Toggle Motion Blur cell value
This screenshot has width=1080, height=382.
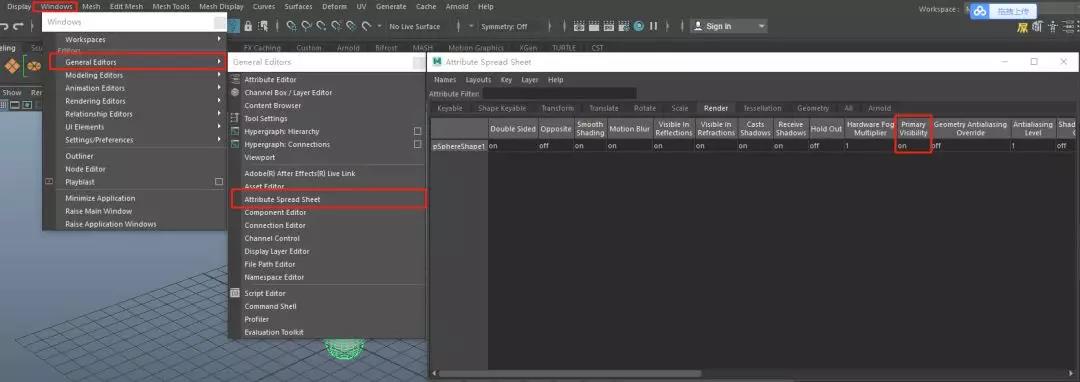tap(630, 146)
